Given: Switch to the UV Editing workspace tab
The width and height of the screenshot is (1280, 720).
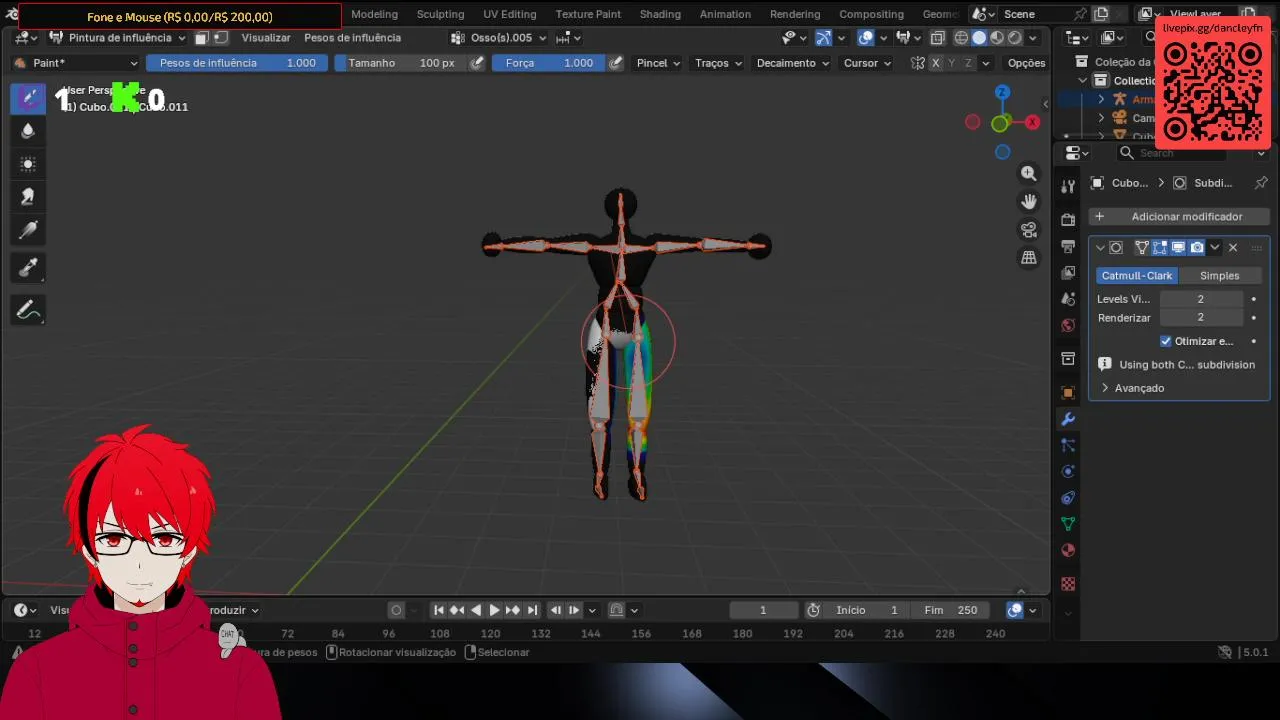Looking at the screenshot, I should (x=510, y=14).
